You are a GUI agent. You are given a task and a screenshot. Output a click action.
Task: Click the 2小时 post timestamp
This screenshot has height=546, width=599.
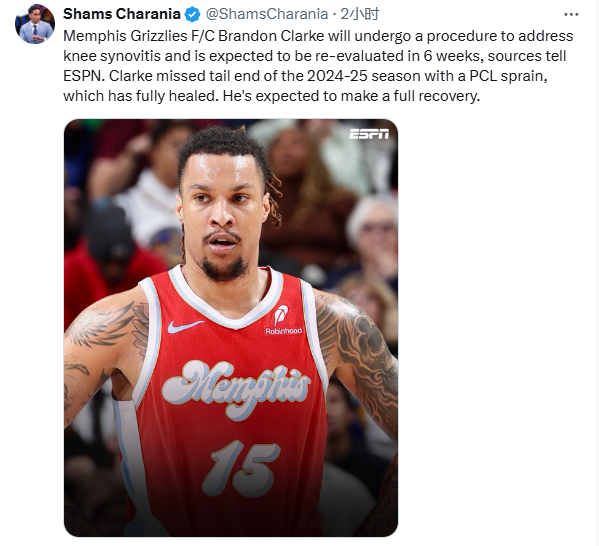[x=359, y=14]
